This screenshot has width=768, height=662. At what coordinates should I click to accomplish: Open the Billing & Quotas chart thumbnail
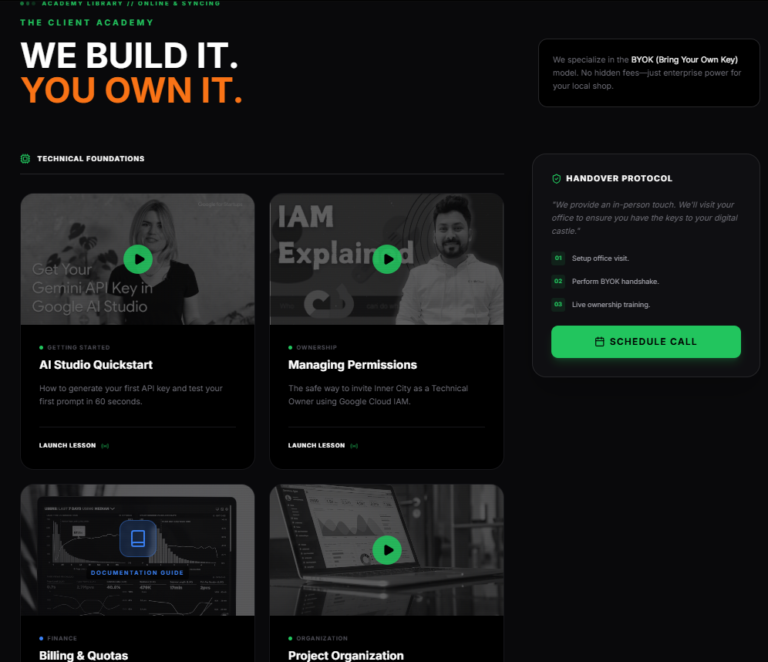point(138,550)
